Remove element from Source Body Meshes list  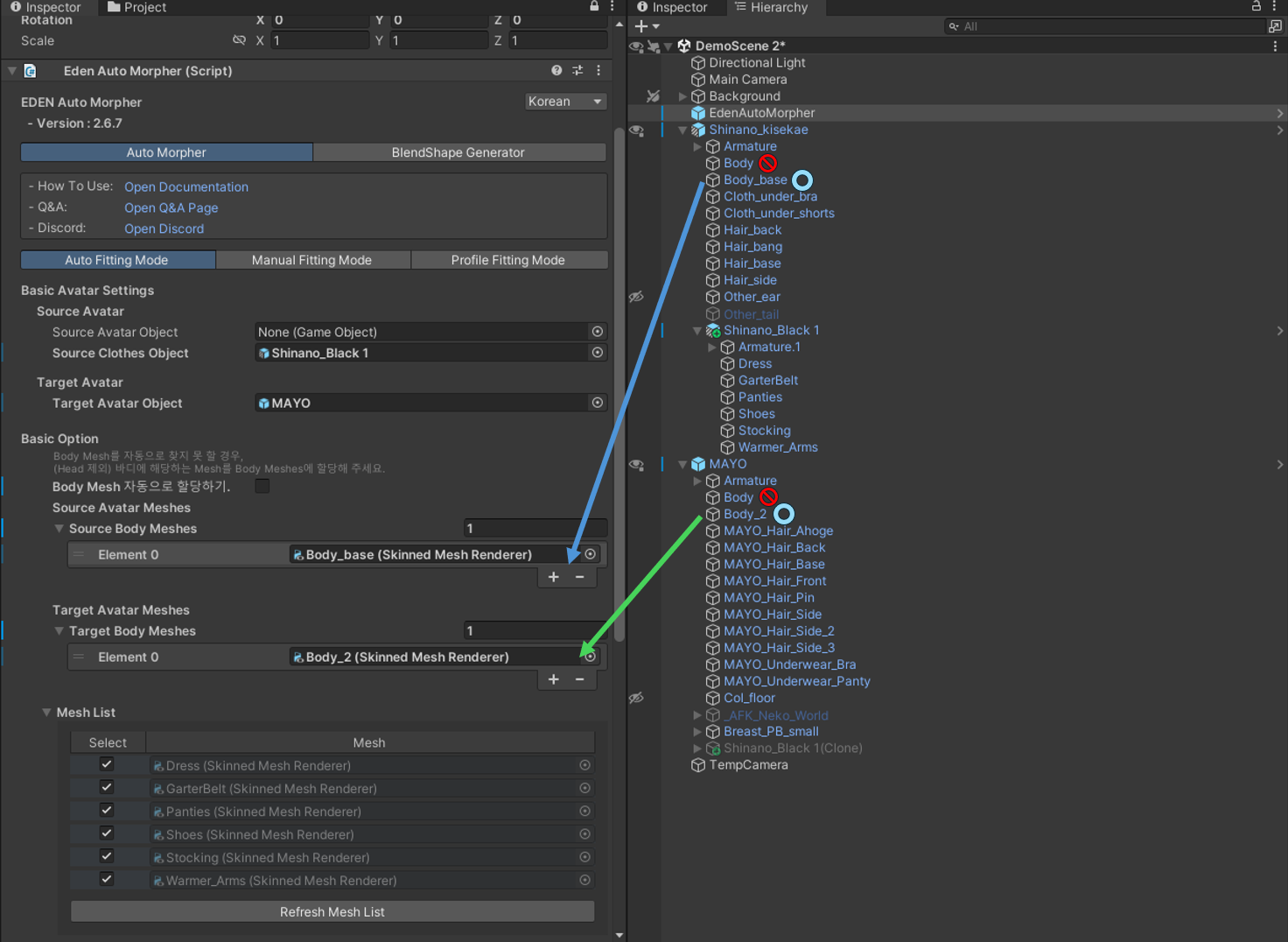point(579,577)
